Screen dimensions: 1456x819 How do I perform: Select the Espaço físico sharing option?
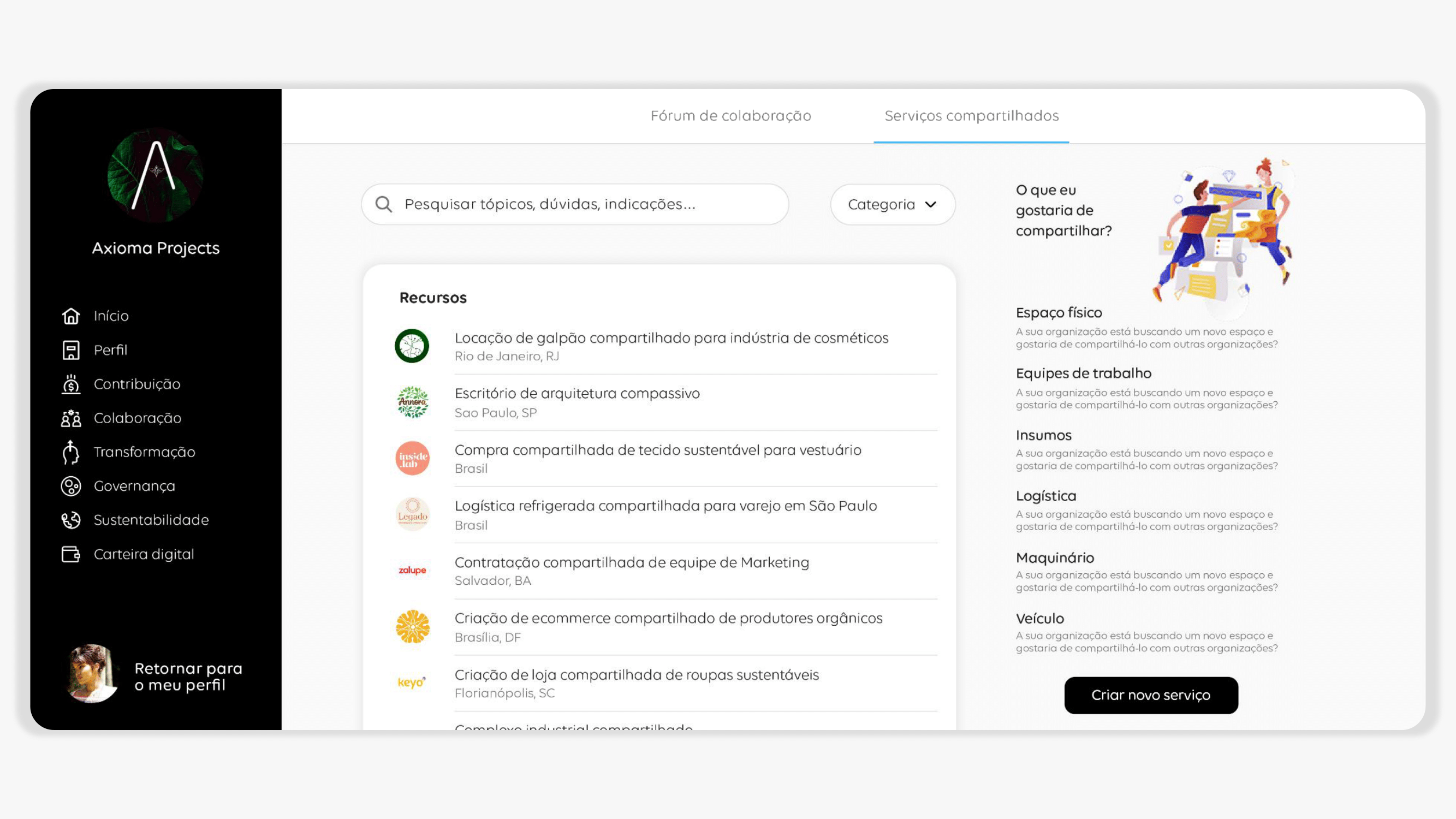tap(1058, 312)
